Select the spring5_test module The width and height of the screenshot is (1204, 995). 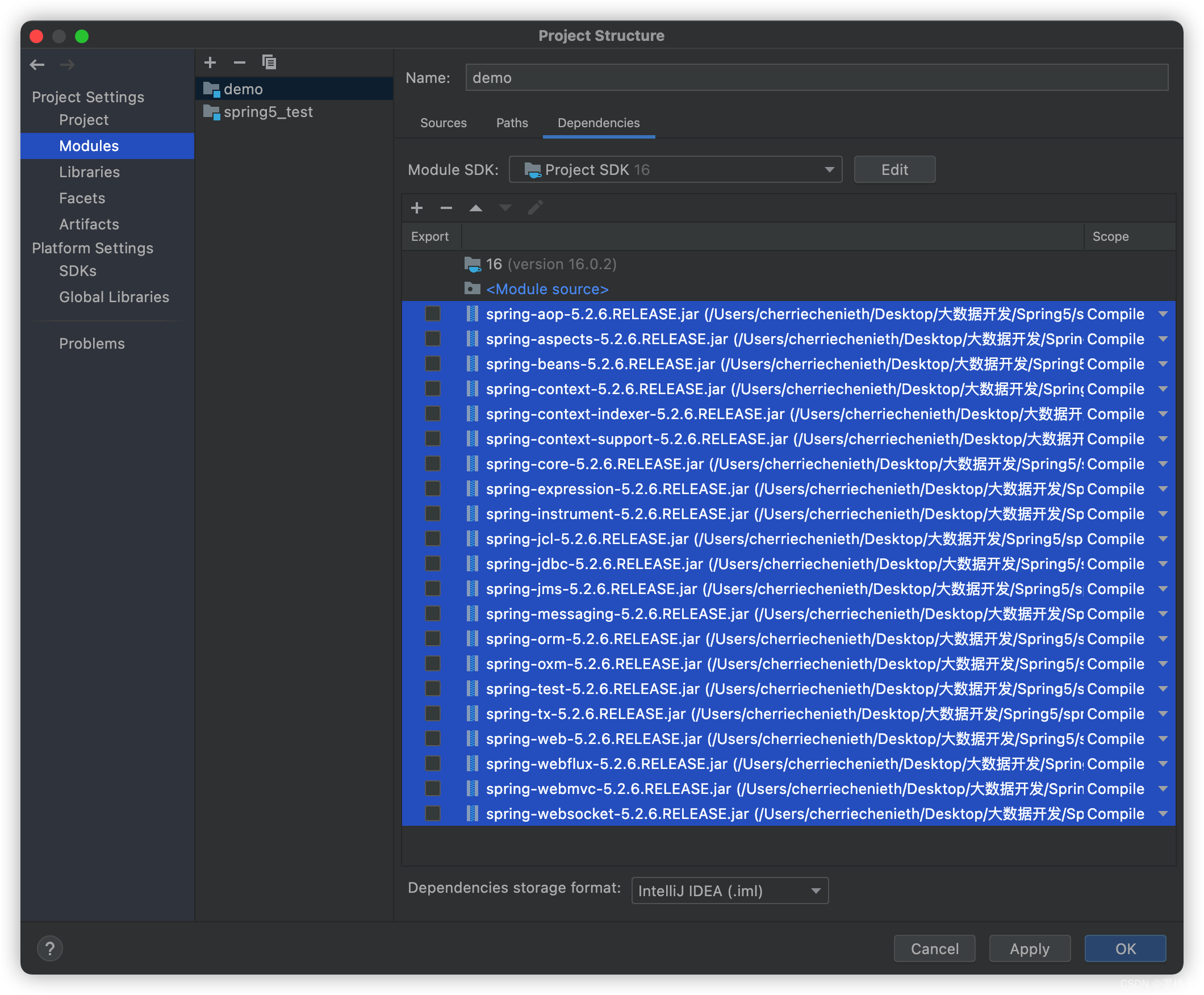pos(294,112)
